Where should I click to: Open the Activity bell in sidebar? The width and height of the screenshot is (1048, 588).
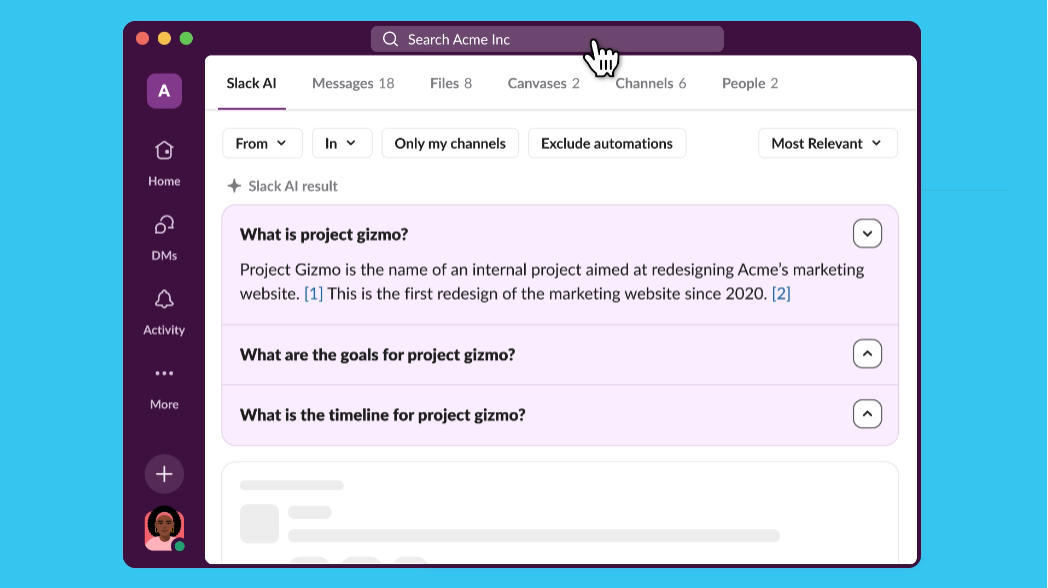point(164,312)
